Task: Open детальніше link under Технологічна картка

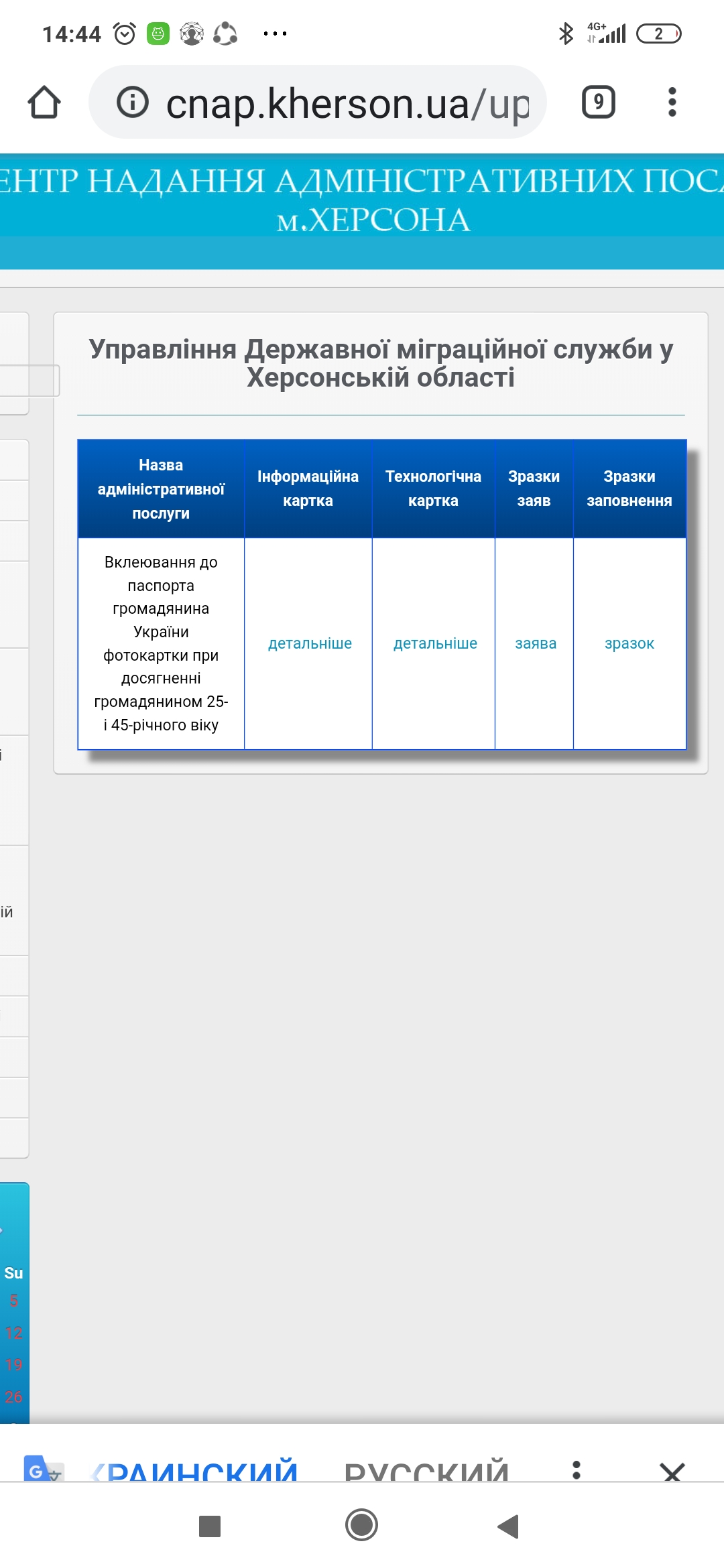Action: click(x=435, y=643)
